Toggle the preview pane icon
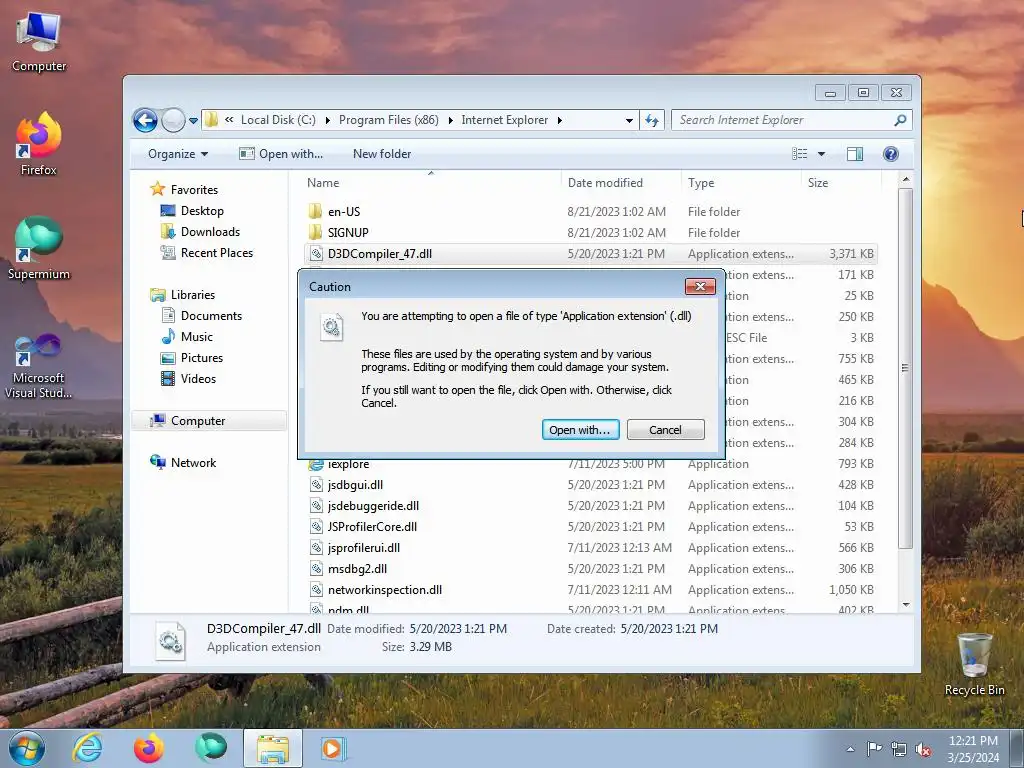This screenshot has width=1024, height=768. coord(855,154)
